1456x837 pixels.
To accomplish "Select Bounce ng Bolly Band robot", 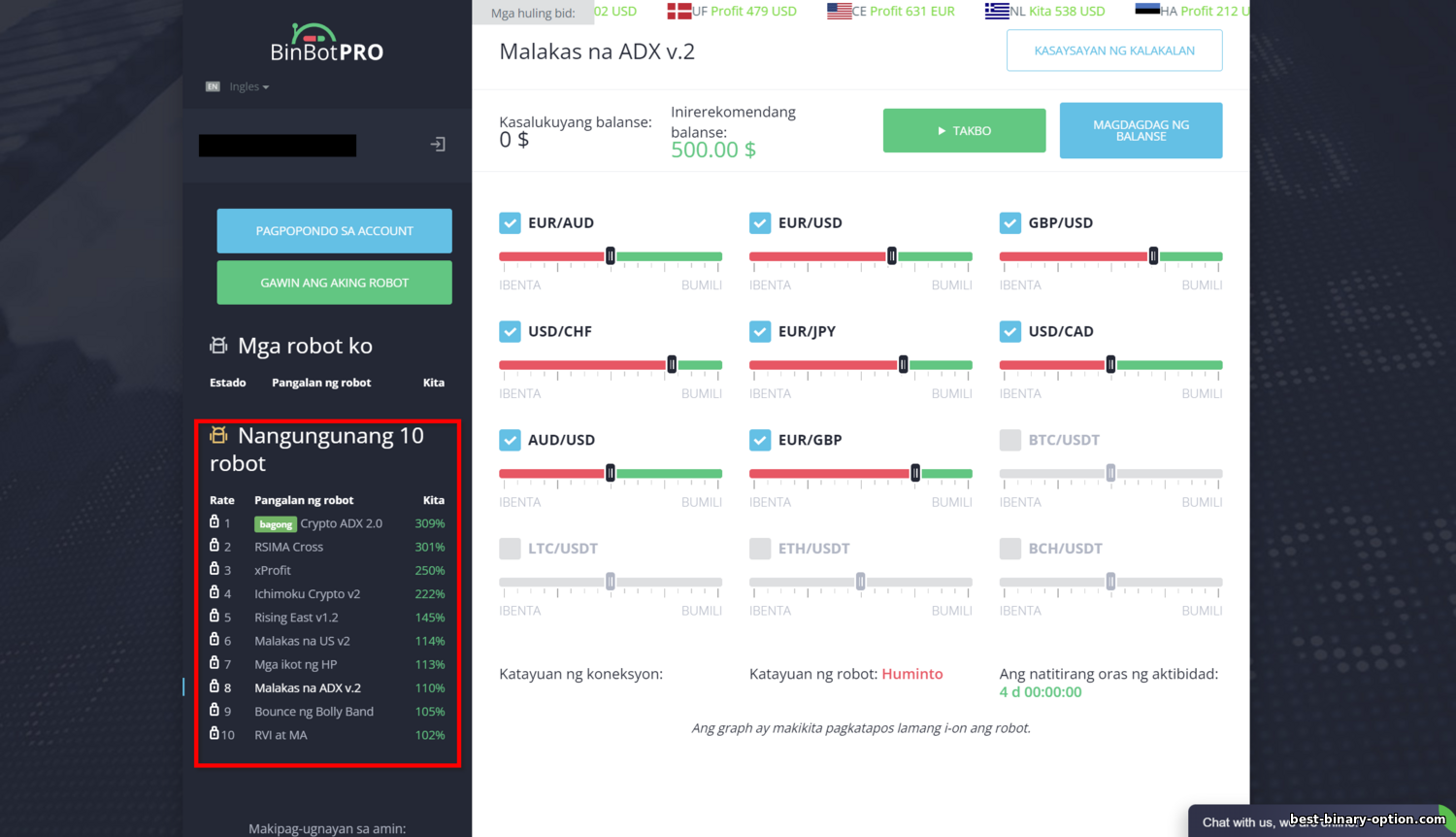I will click(314, 712).
